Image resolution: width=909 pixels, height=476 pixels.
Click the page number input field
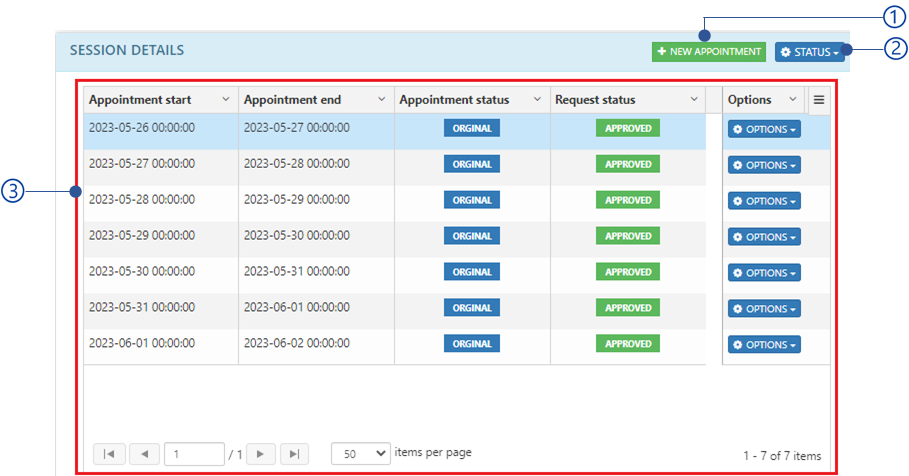[x=194, y=454]
